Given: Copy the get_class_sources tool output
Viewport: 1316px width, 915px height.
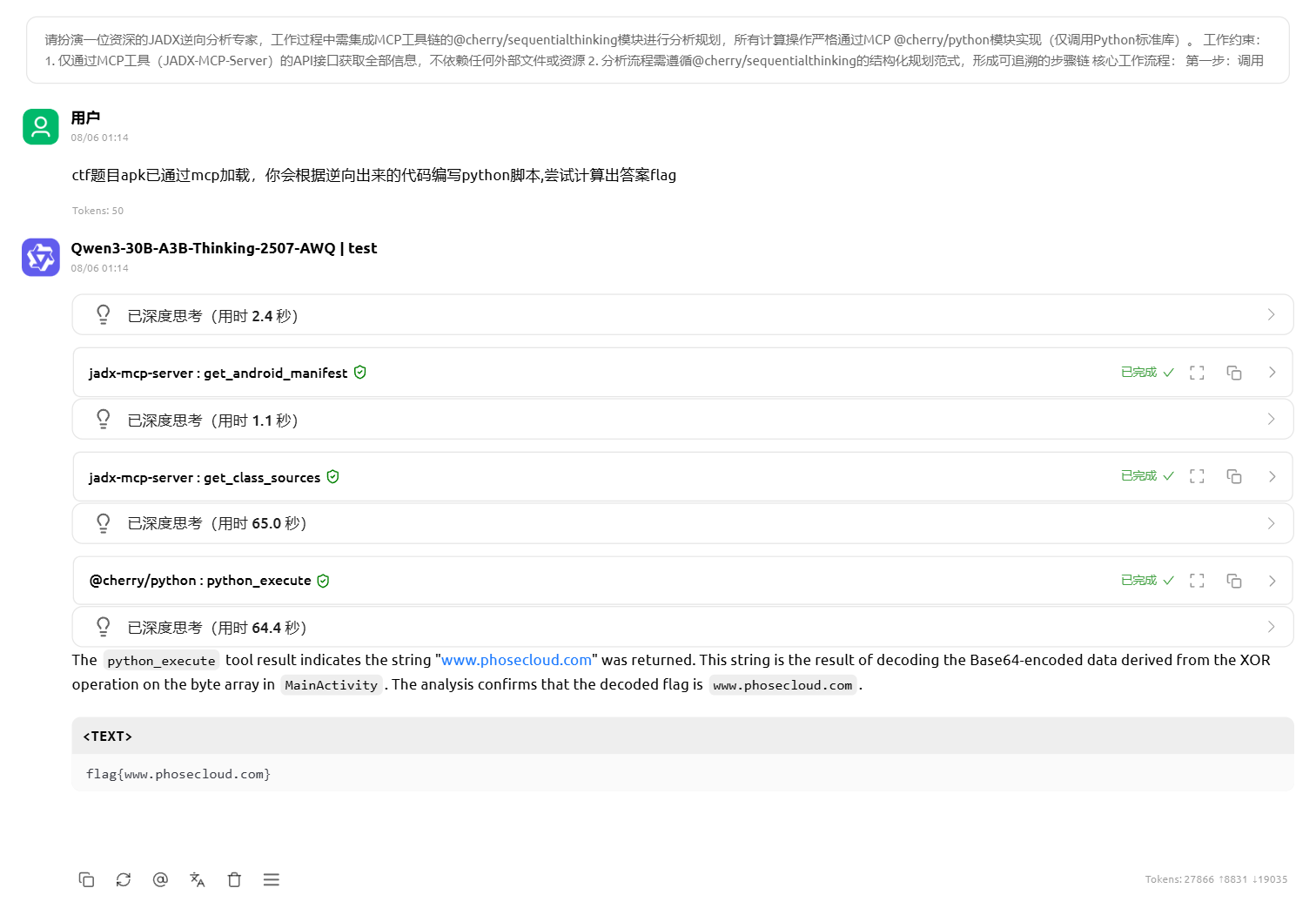Looking at the screenshot, I should (x=1233, y=476).
